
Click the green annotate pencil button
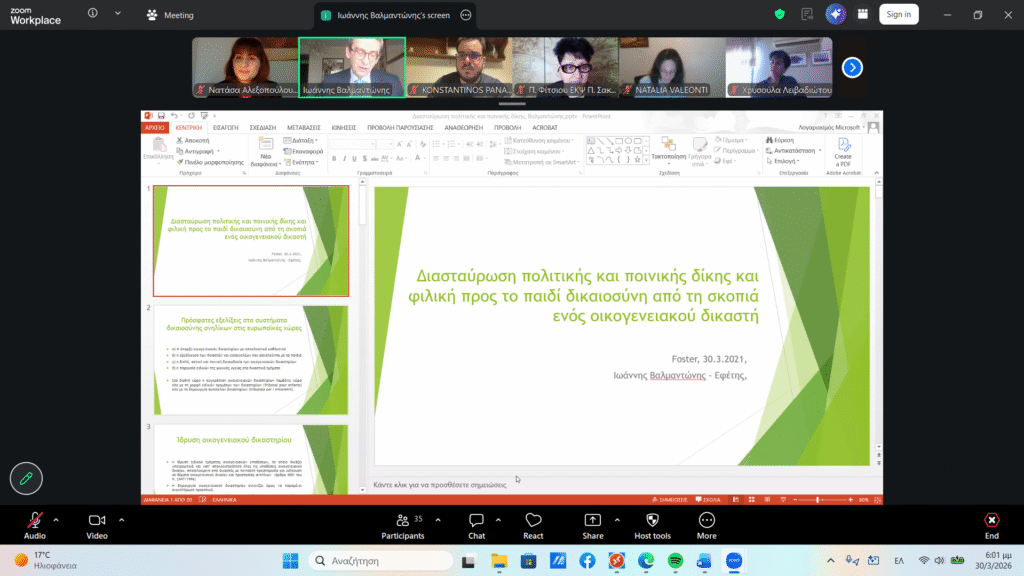pyautogui.click(x=26, y=478)
